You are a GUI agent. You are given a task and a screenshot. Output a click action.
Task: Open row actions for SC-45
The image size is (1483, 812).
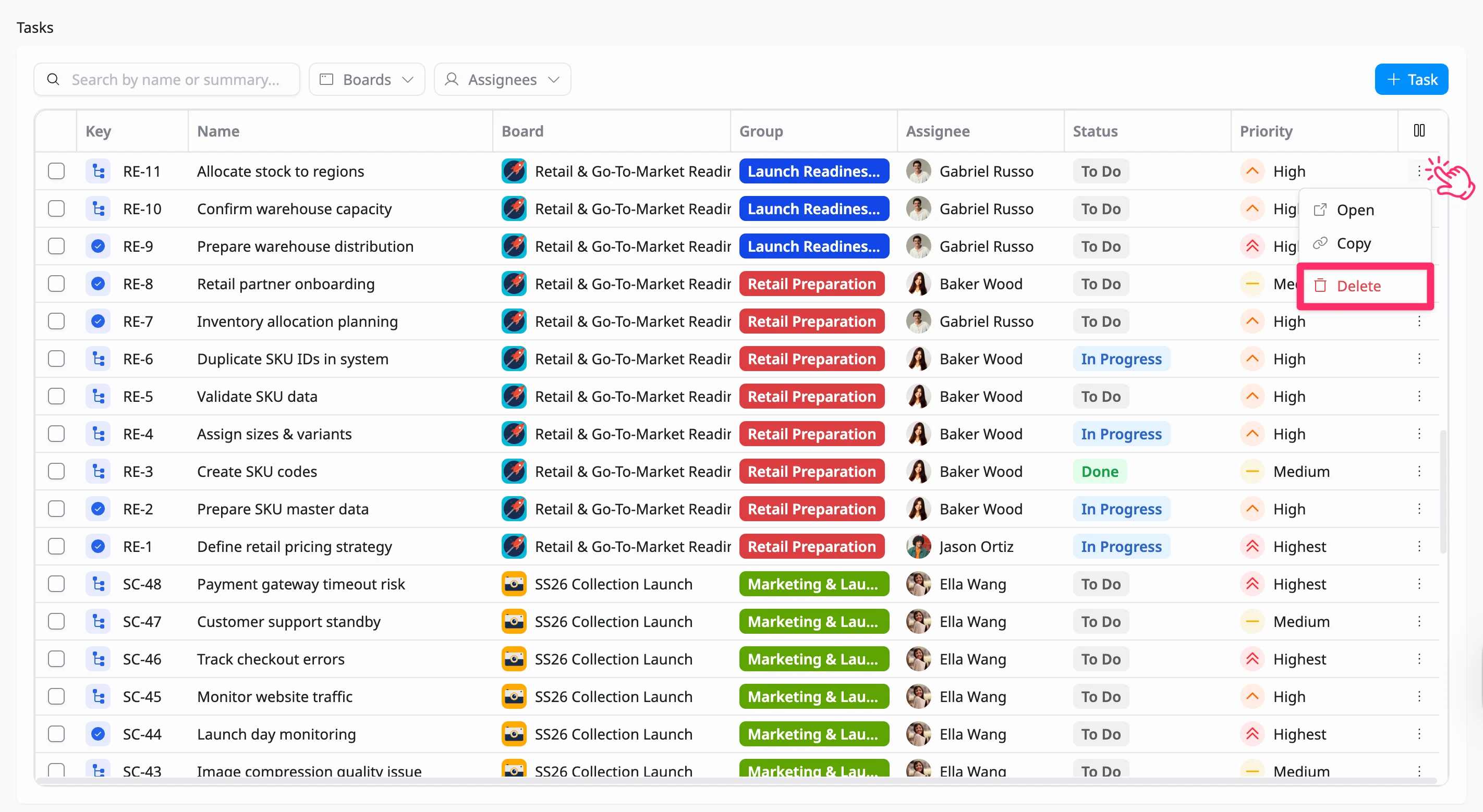[1419, 697]
